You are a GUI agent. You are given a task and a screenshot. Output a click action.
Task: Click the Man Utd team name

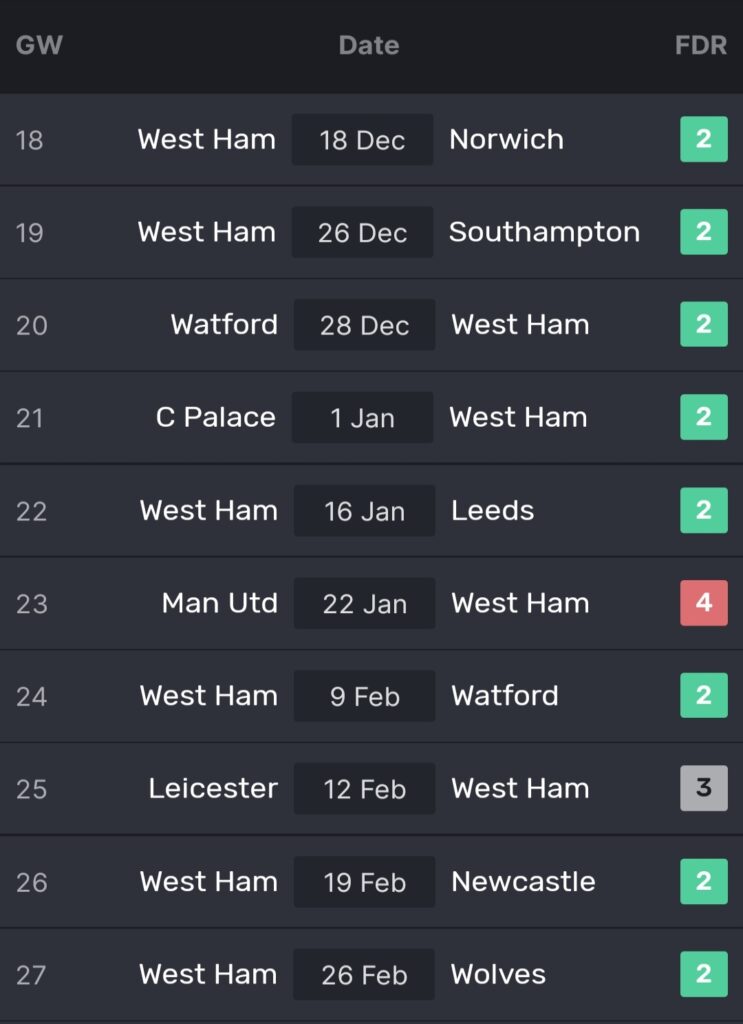click(x=220, y=603)
